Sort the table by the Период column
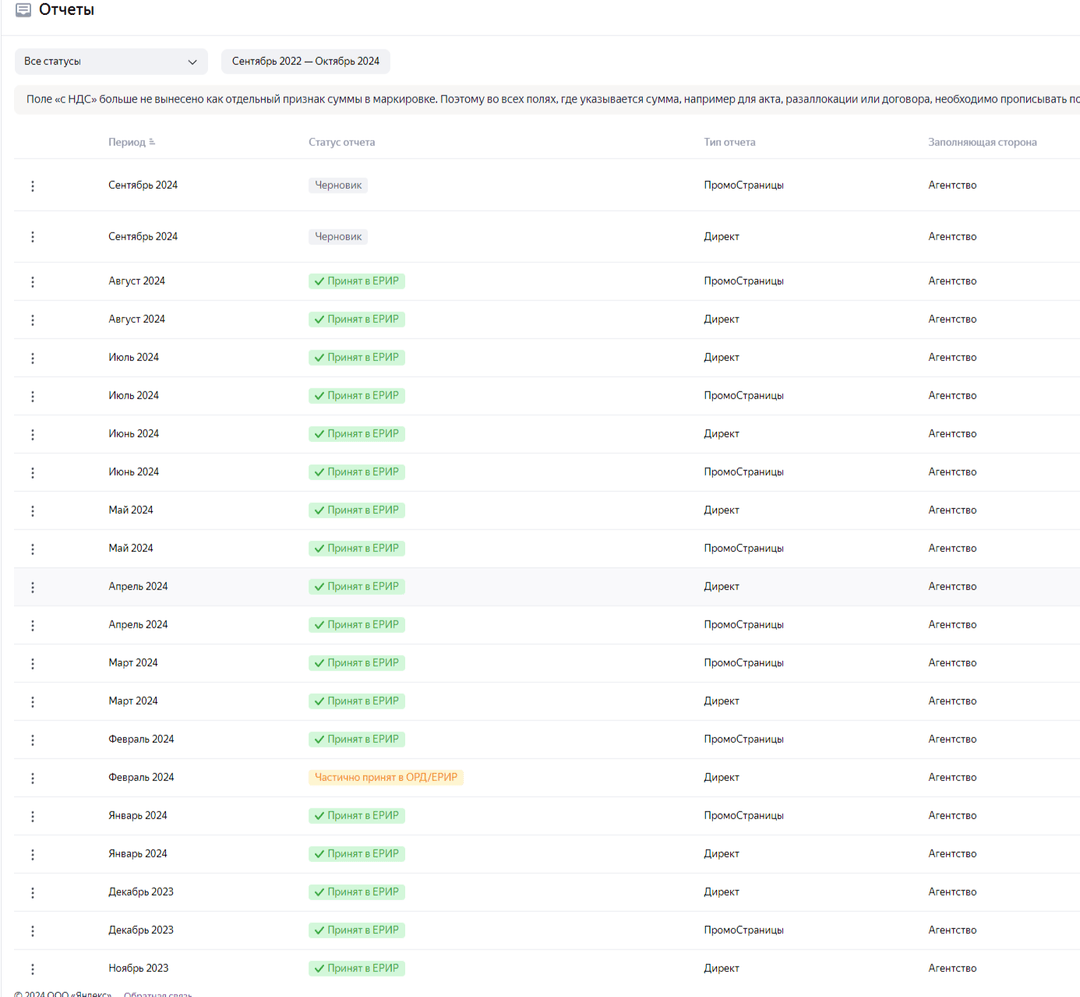The width and height of the screenshot is (1080, 997). [132, 142]
